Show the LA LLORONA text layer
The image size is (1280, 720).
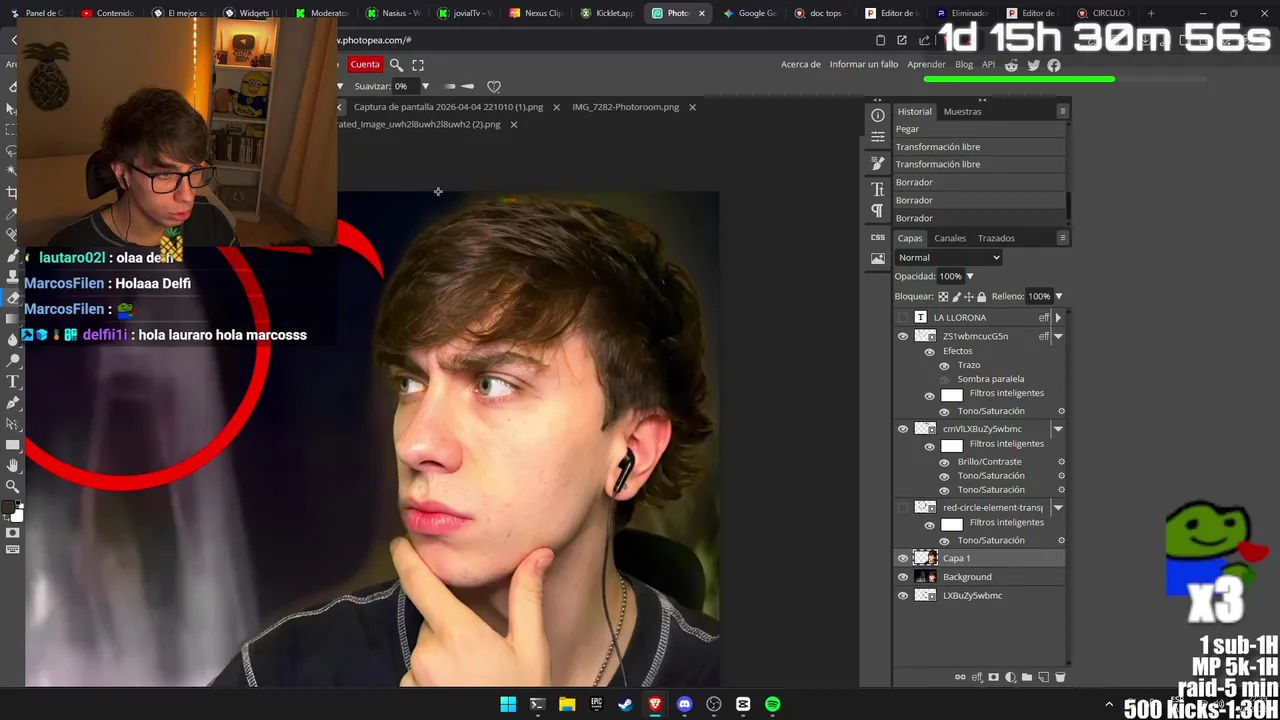click(903, 317)
